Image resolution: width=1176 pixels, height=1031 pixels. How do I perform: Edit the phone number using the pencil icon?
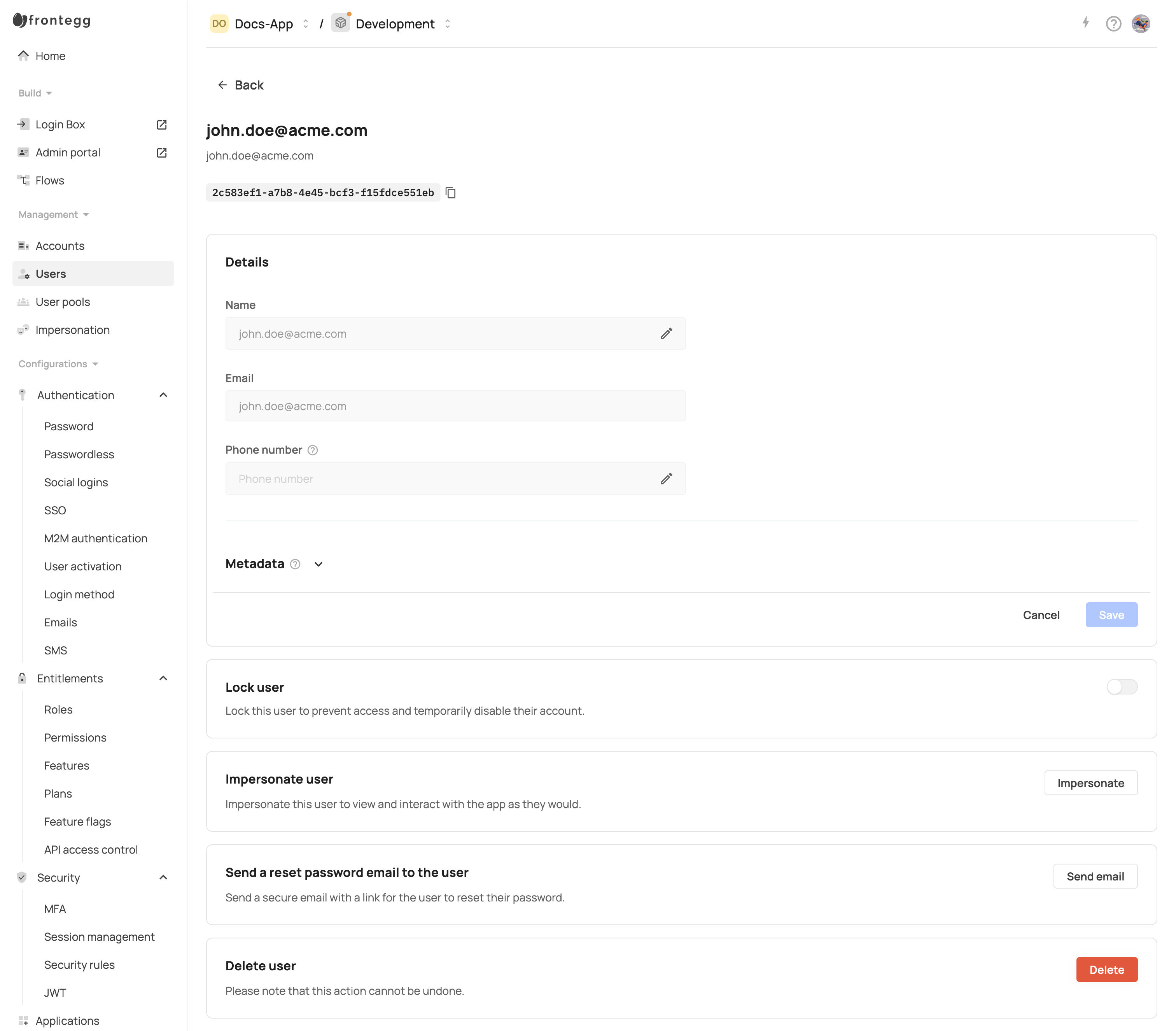667,478
